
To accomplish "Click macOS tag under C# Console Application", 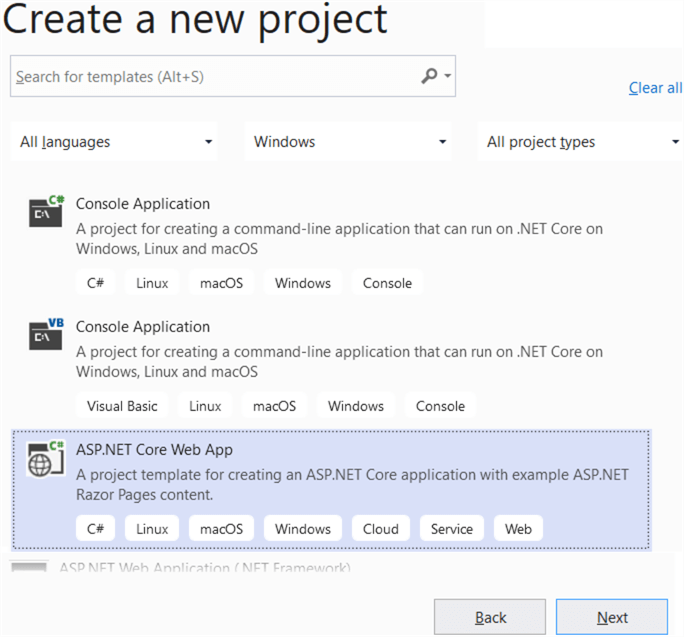I will (221, 283).
